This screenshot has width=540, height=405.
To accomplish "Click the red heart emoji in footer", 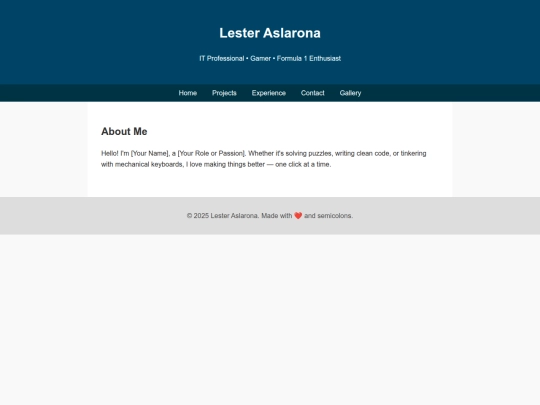I will (298, 216).
